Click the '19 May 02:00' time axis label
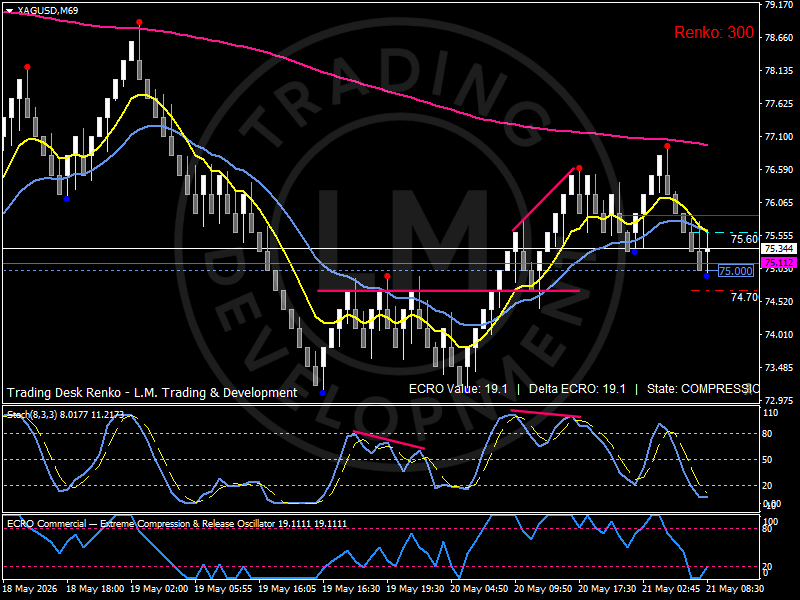The image size is (800, 600). coord(159,589)
